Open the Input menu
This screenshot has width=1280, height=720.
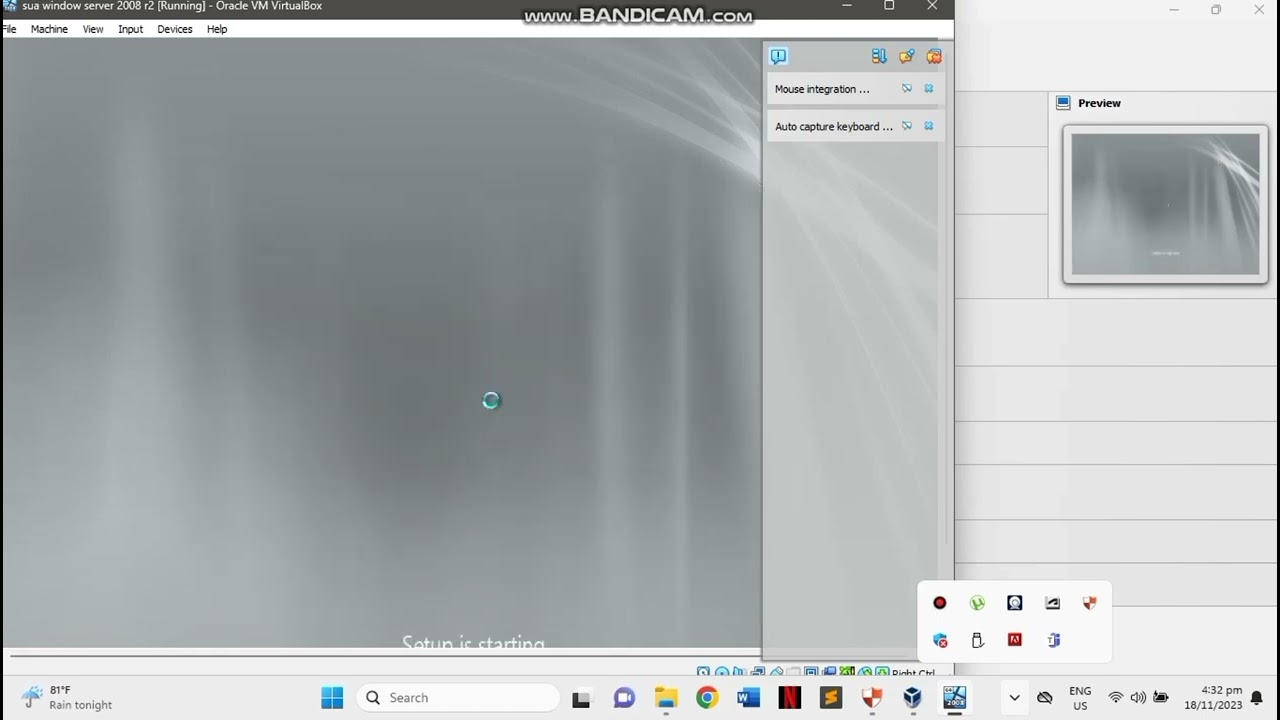pyautogui.click(x=131, y=29)
